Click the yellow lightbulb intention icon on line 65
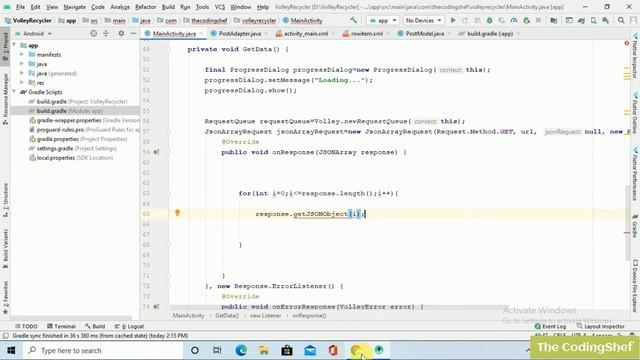The image size is (640, 360). (178, 213)
